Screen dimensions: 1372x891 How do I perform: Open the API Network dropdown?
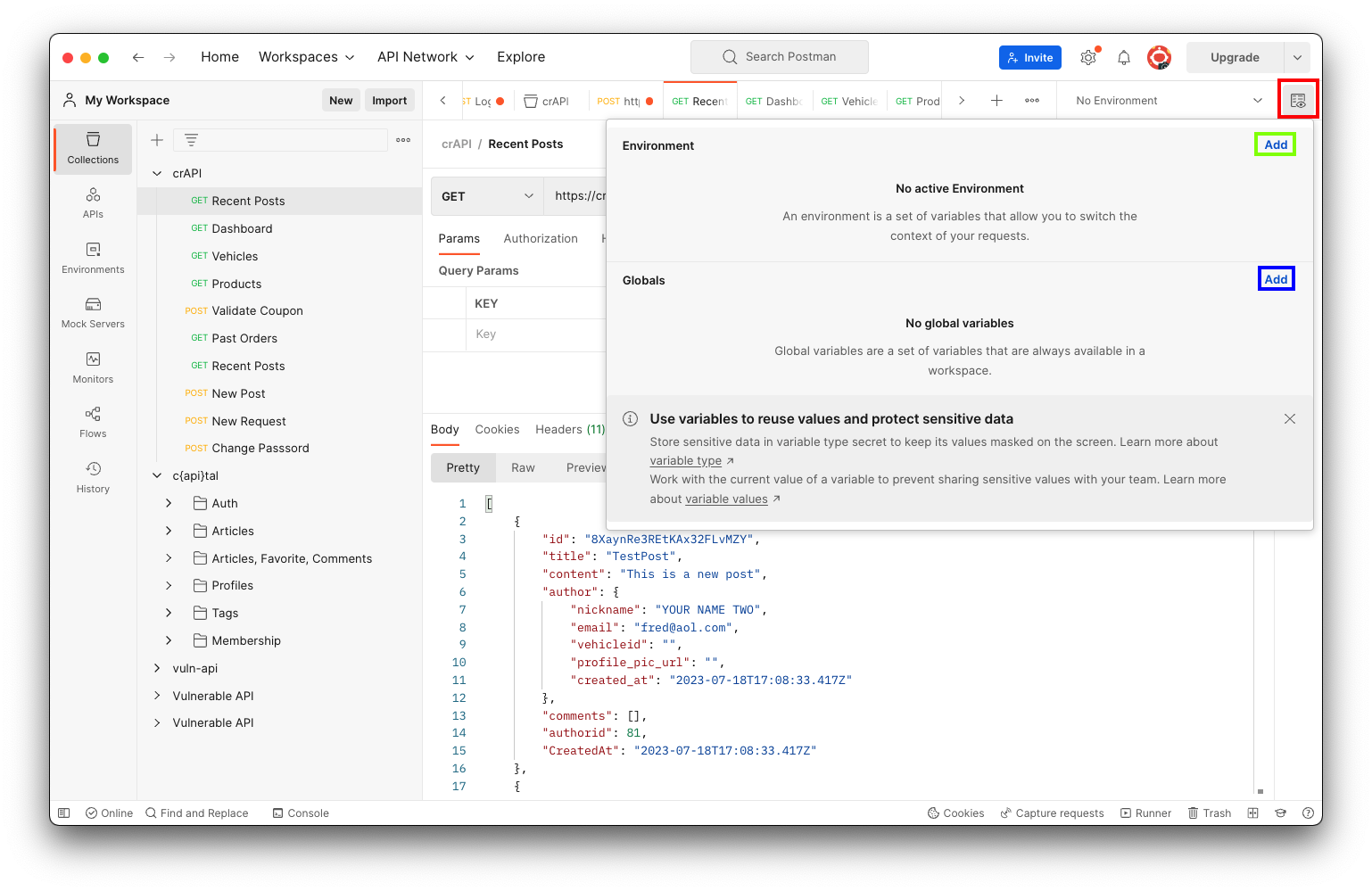pyautogui.click(x=426, y=57)
